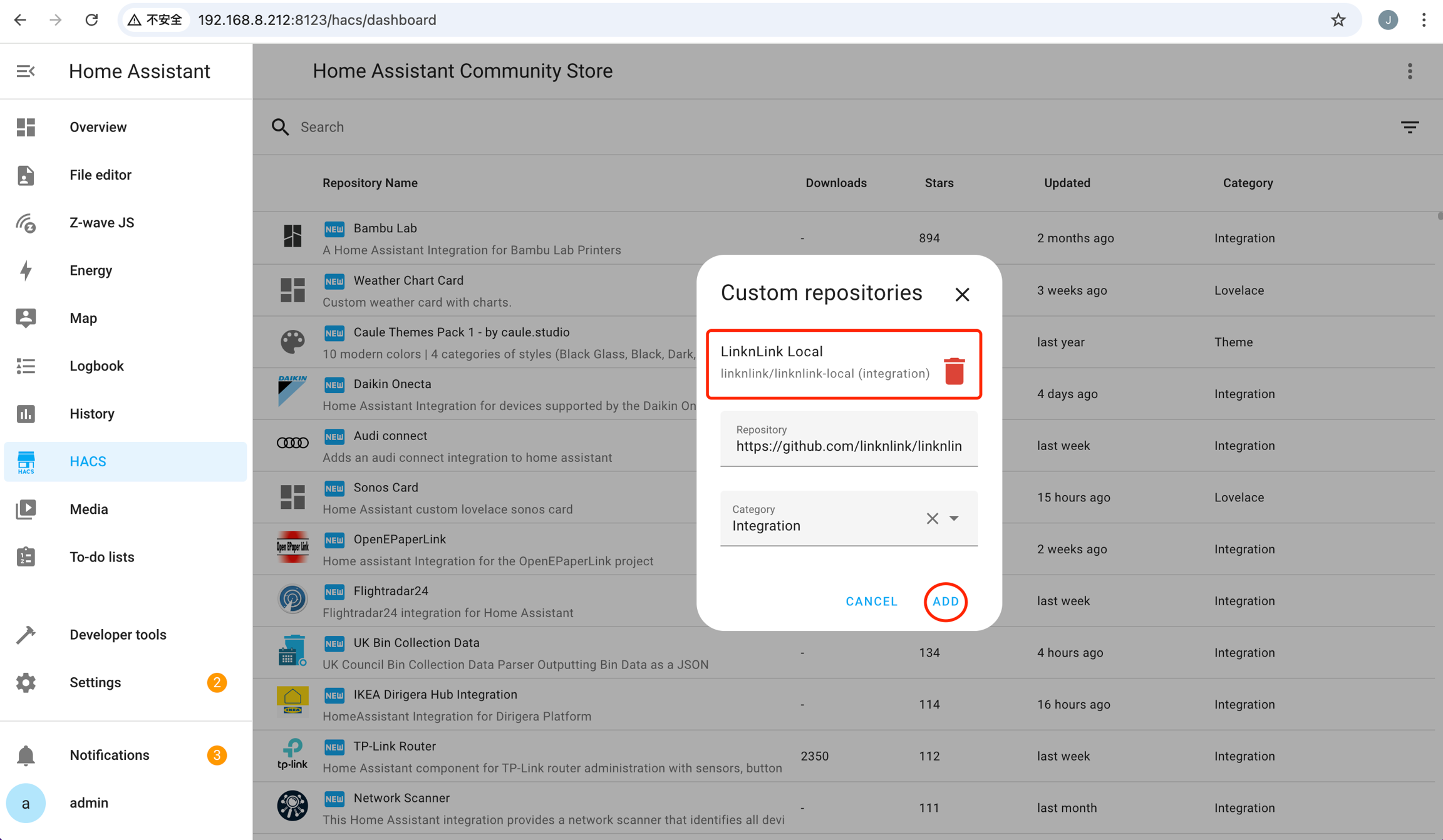Collapse the sidebar with hamburger icon
This screenshot has width=1443, height=840.
click(x=26, y=71)
